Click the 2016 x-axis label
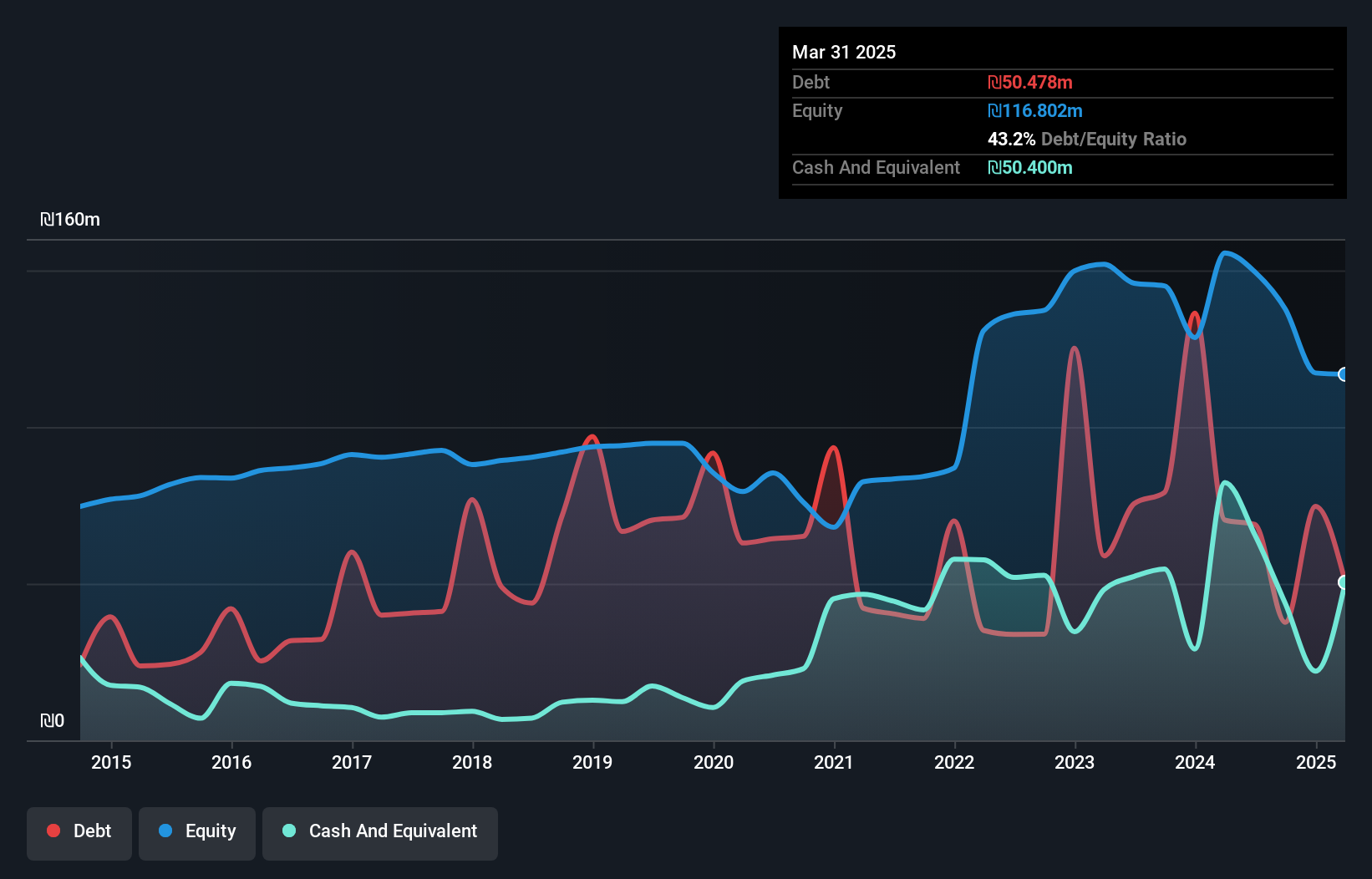The width and height of the screenshot is (1372, 879). pos(231,762)
